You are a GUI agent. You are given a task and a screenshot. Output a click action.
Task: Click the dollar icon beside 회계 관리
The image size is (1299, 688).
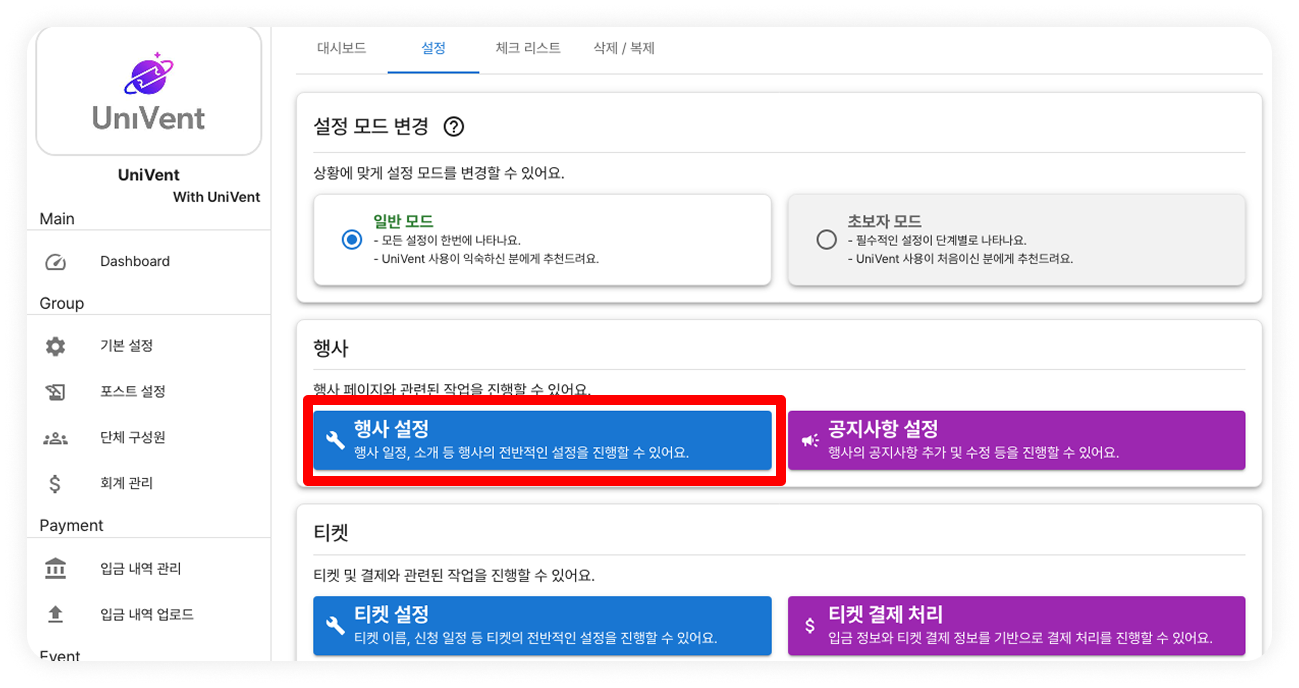55,484
